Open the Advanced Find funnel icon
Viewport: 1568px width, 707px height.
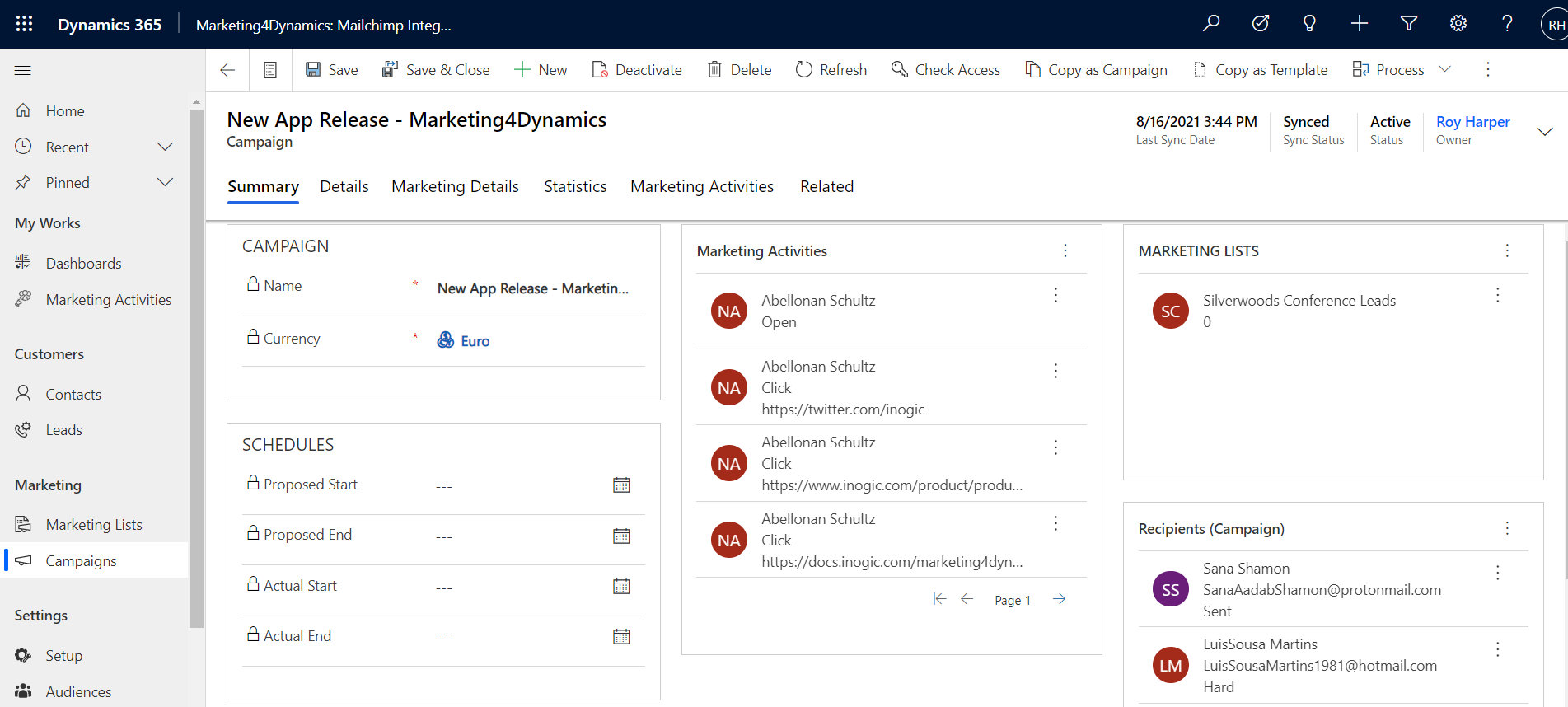click(1409, 24)
